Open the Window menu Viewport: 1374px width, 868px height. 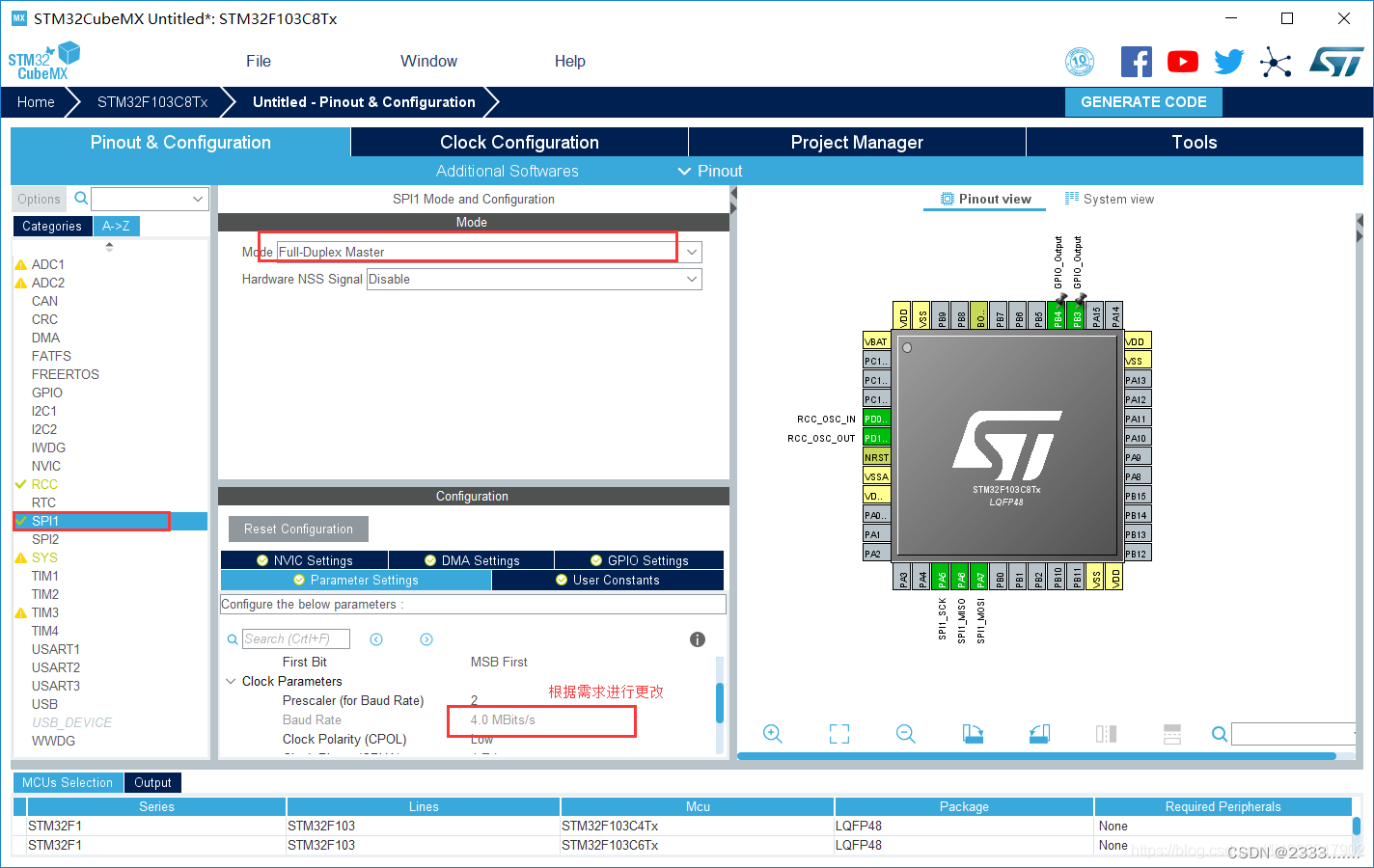coord(428,61)
